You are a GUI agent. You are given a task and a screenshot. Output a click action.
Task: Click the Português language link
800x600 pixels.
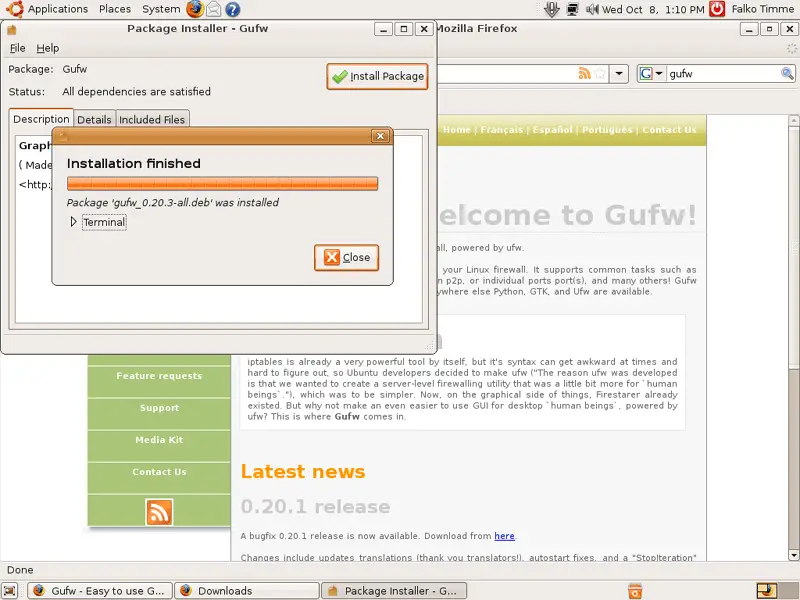607,130
